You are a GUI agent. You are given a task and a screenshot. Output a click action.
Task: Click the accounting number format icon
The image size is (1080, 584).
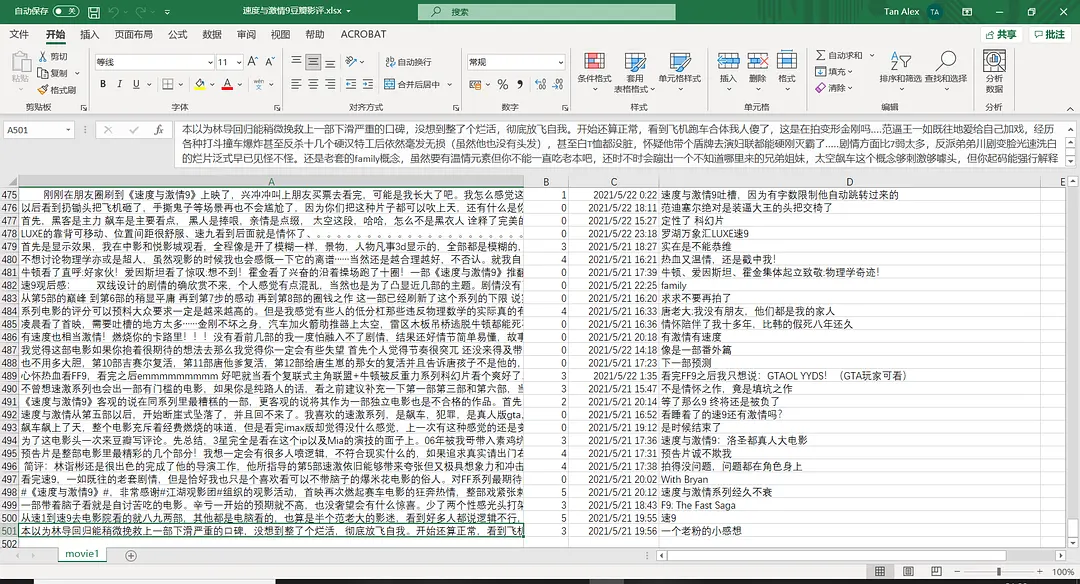(x=475, y=84)
